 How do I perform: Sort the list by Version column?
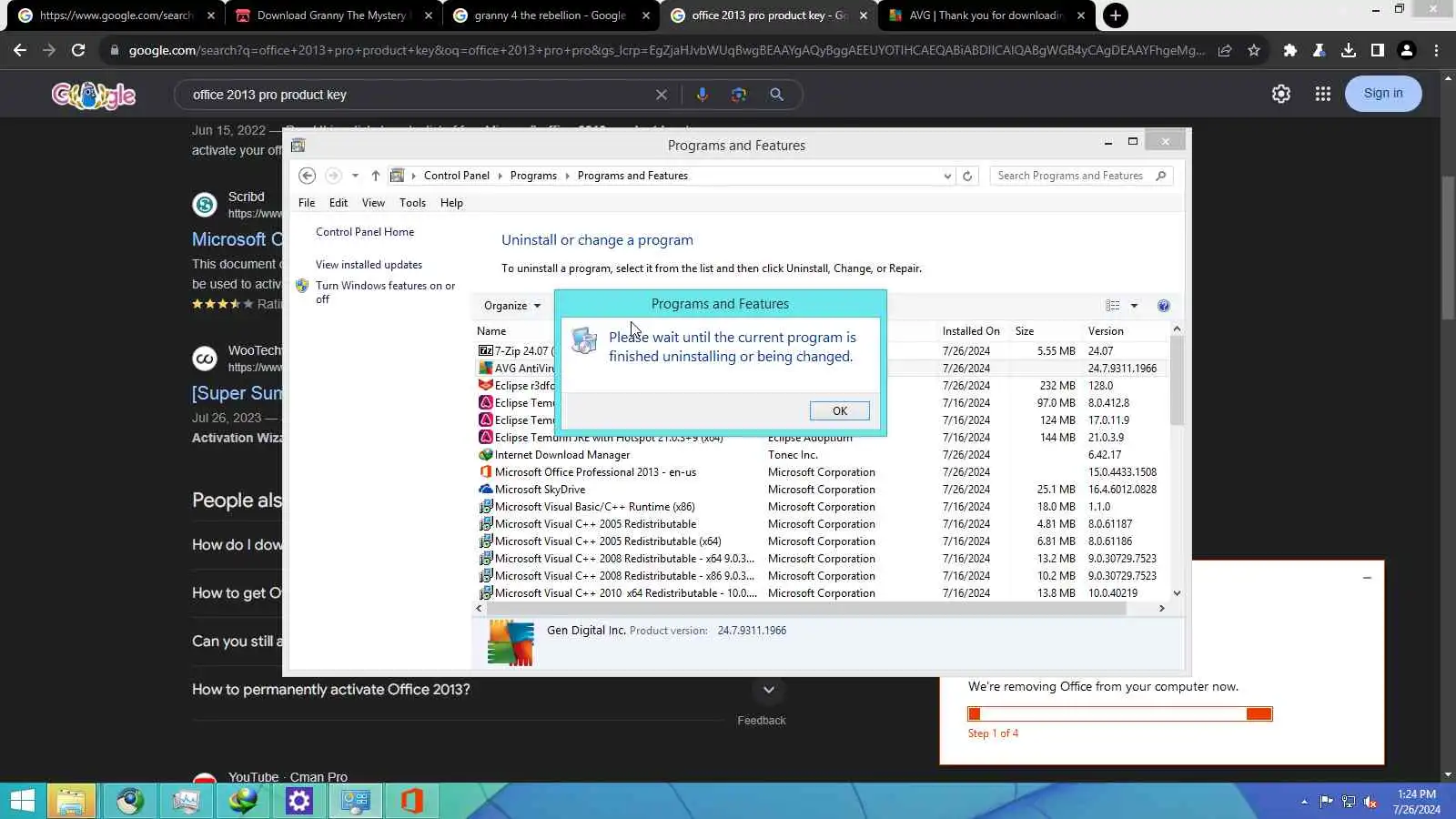point(1106,331)
